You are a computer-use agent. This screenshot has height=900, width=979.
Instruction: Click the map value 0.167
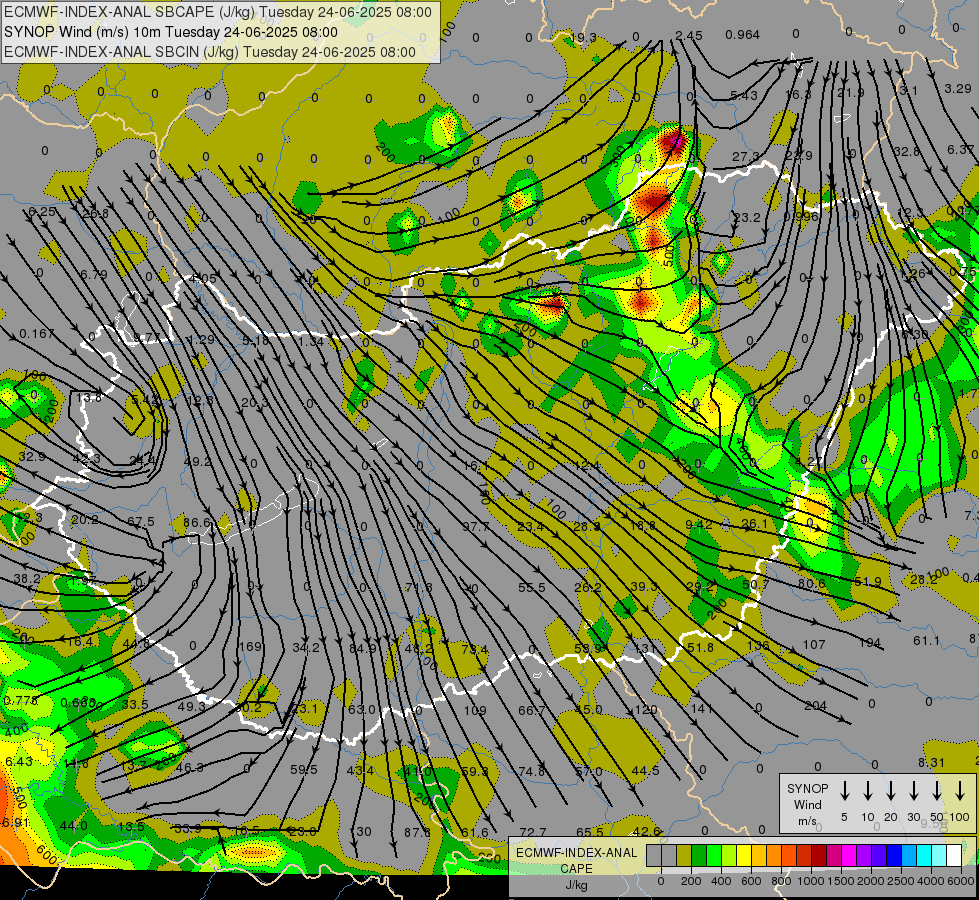tap(37, 334)
